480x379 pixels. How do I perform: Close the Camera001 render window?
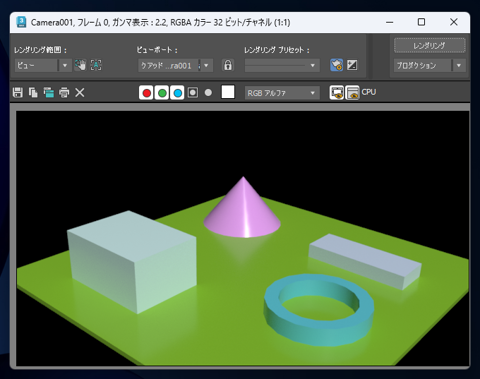pos(453,22)
